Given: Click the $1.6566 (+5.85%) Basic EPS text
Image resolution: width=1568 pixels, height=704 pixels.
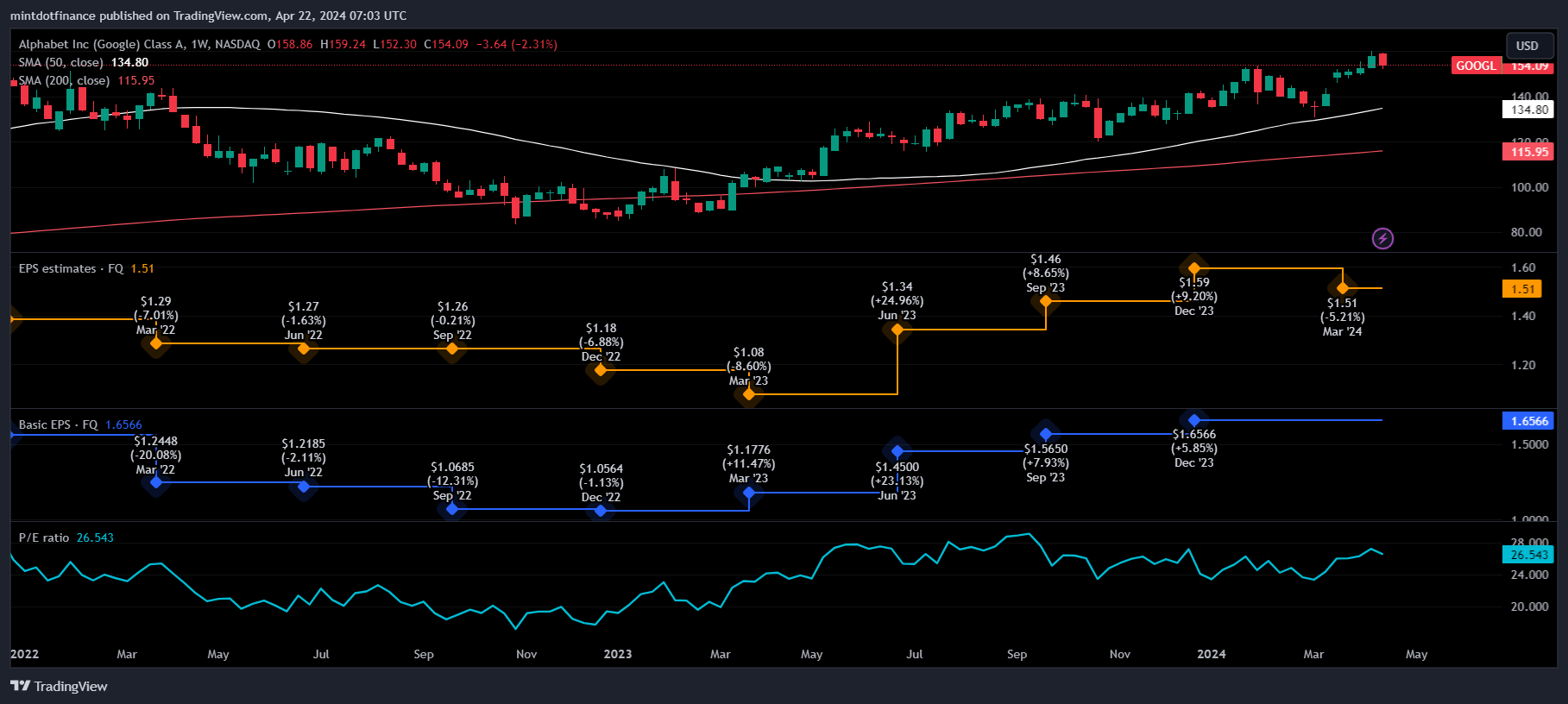Looking at the screenshot, I should click(x=1194, y=449).
